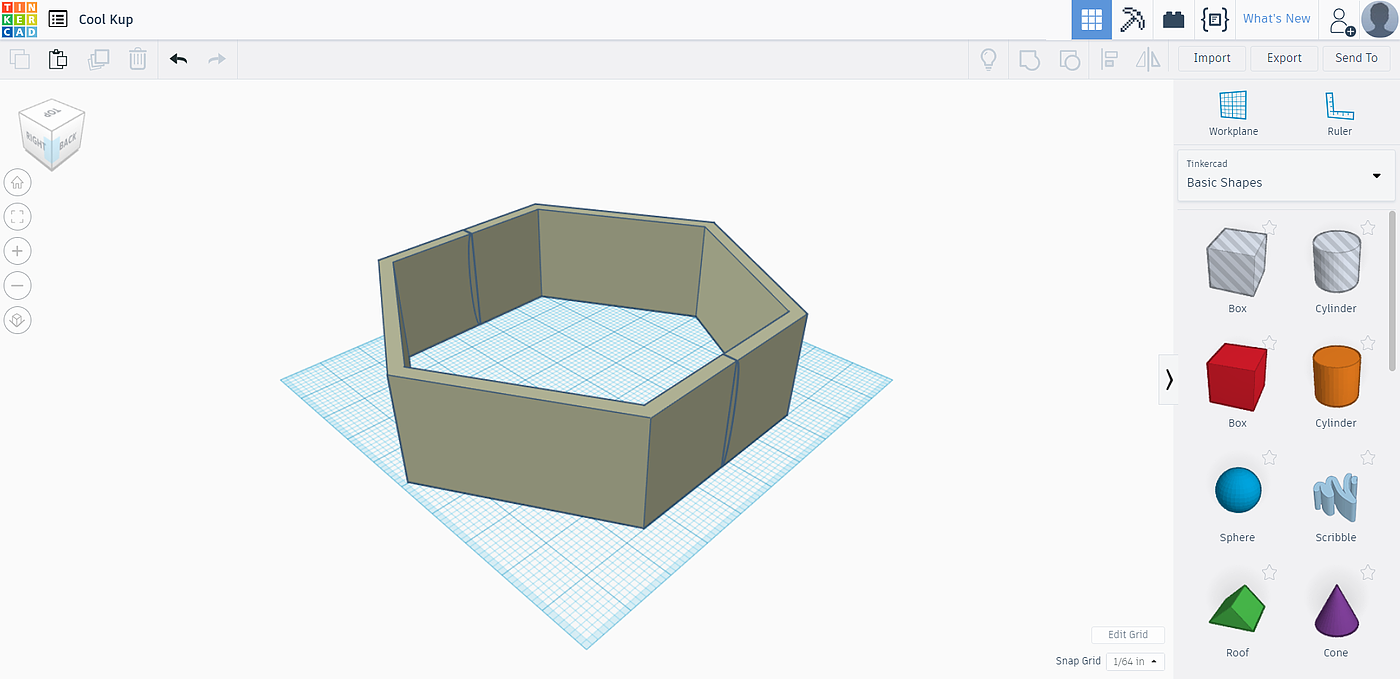Click the Edit Grid button
Image resolution: width=1400 pixels, height=679 pixels.
1127,634
